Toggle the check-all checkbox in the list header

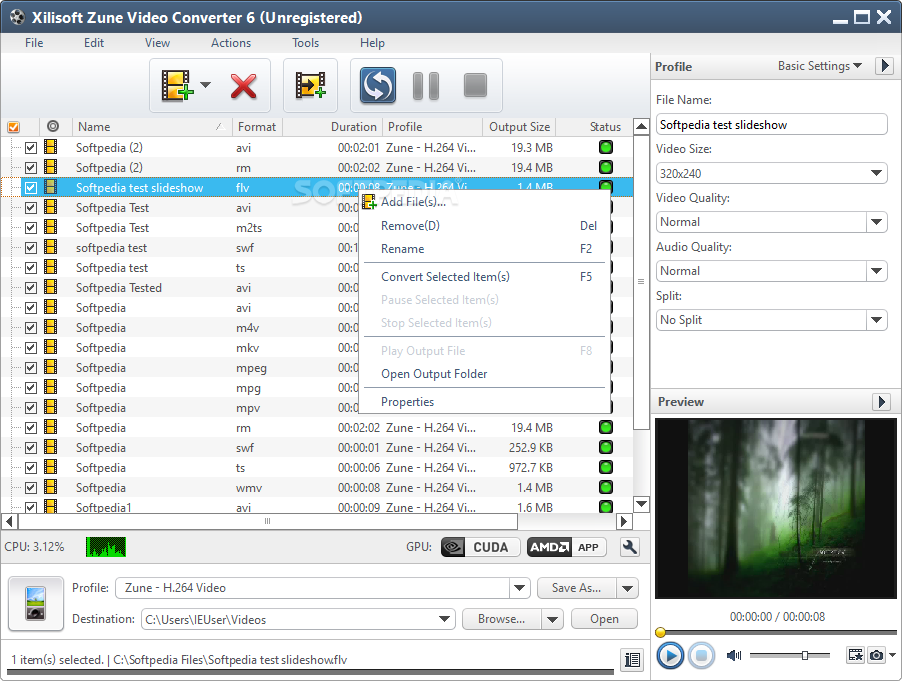(x=14, y=127)
